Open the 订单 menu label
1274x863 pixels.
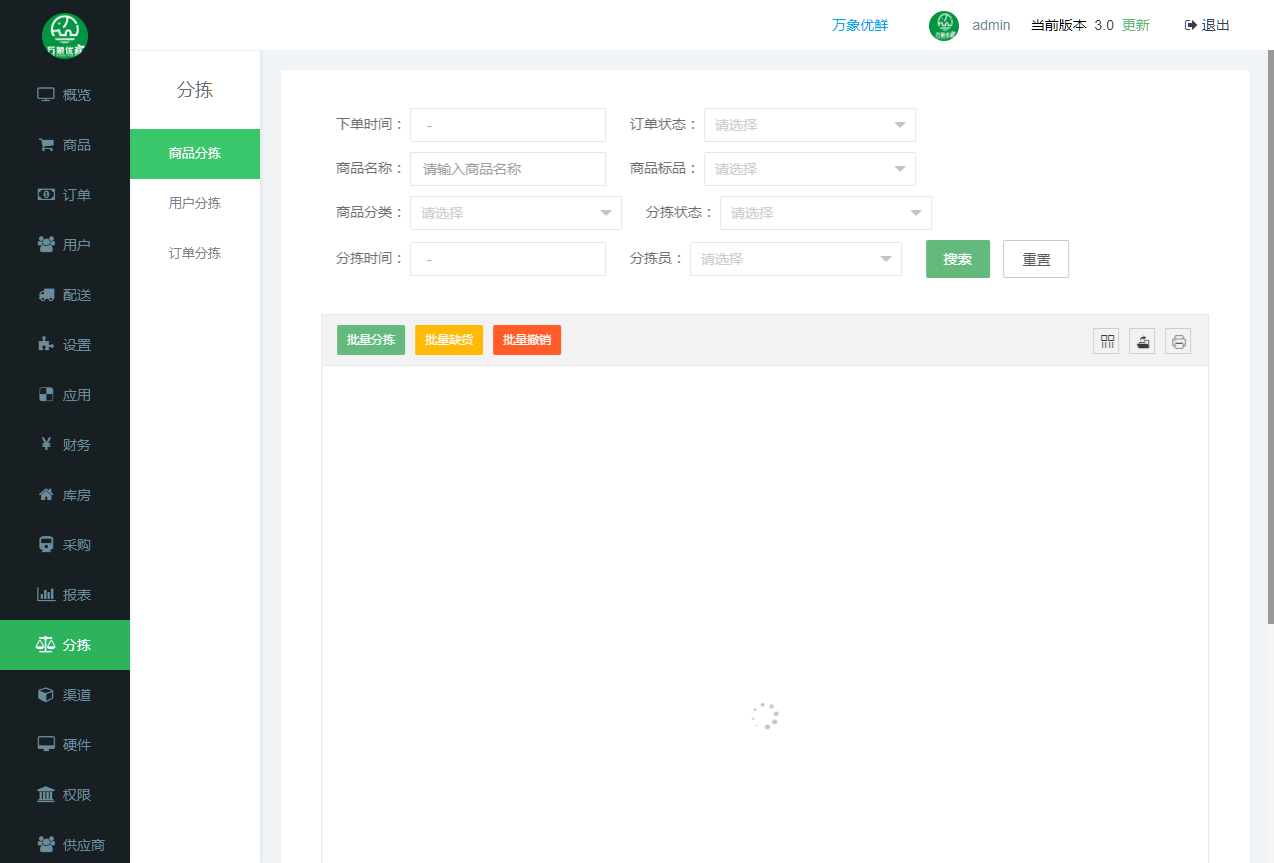77,195
